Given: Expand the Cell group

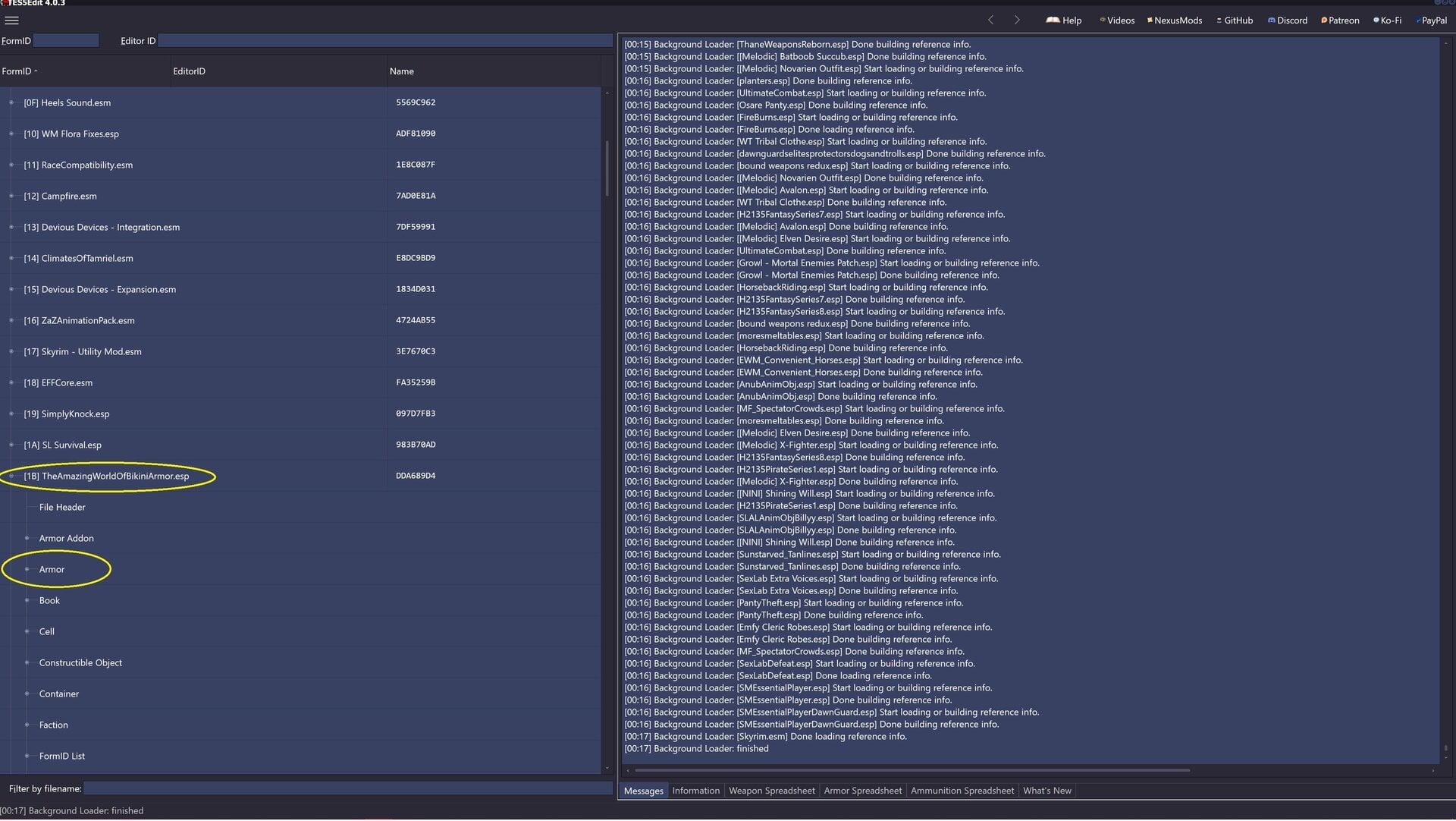Looking at the screenshot, I should (x=27, y=631).
